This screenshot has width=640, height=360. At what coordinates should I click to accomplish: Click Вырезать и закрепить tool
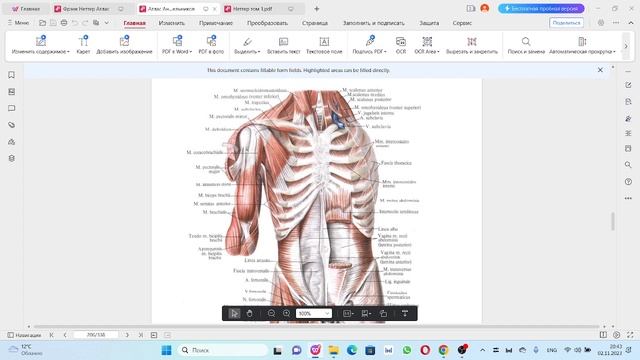[472, 45]
